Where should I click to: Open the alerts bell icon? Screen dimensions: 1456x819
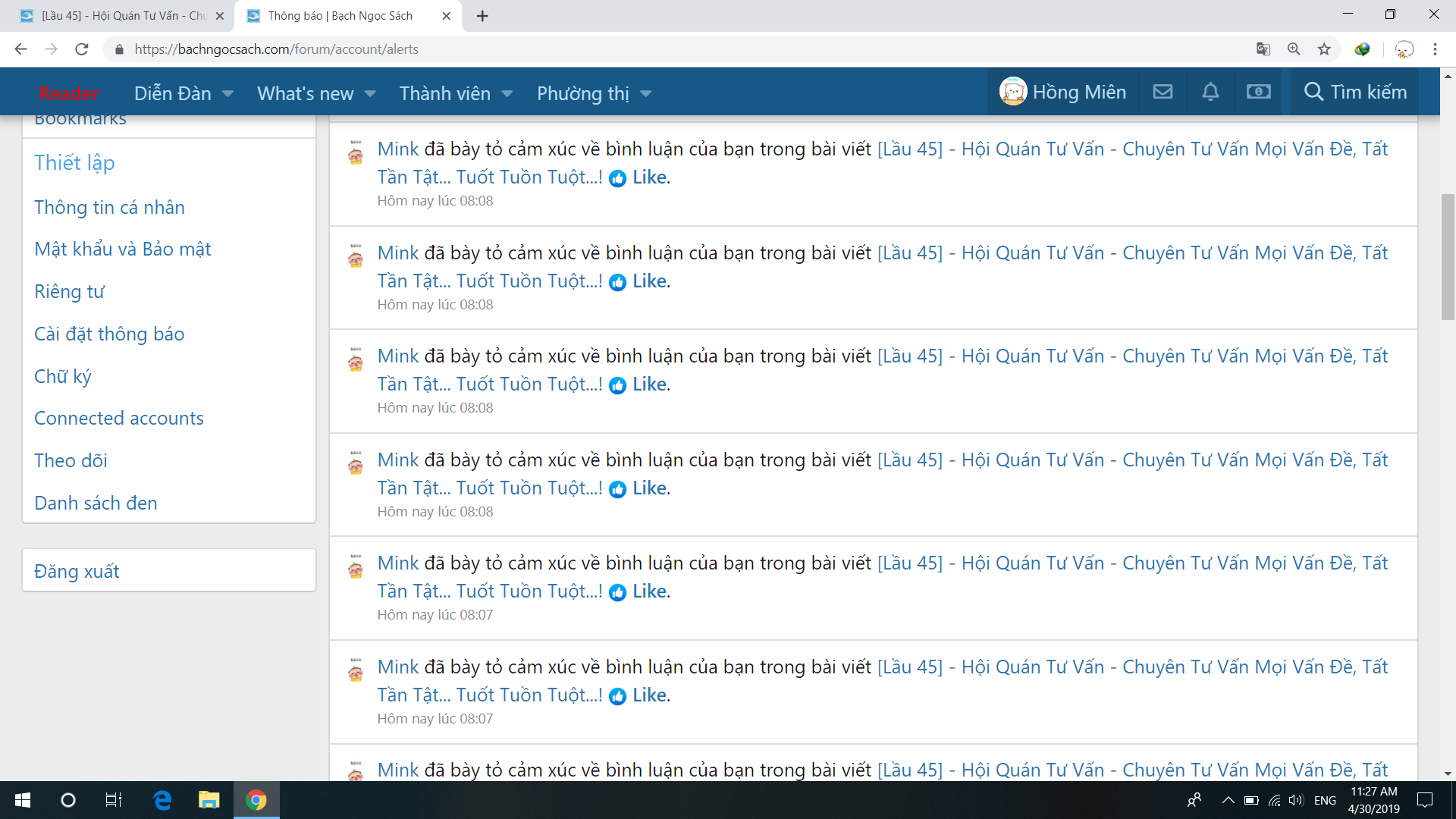click(x=1210, y=92)
